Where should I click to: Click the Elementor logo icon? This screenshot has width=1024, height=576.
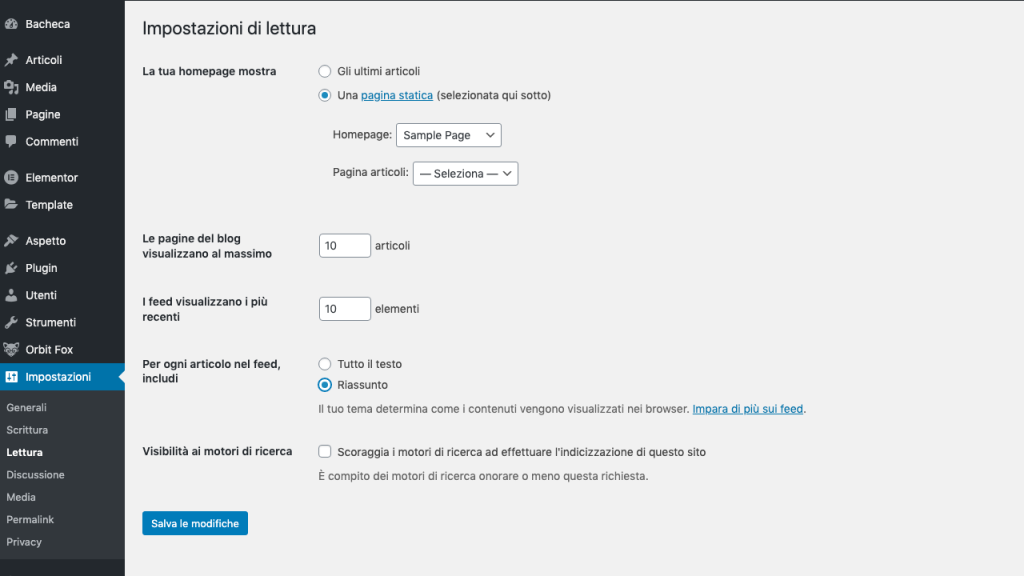pos(11,178)
